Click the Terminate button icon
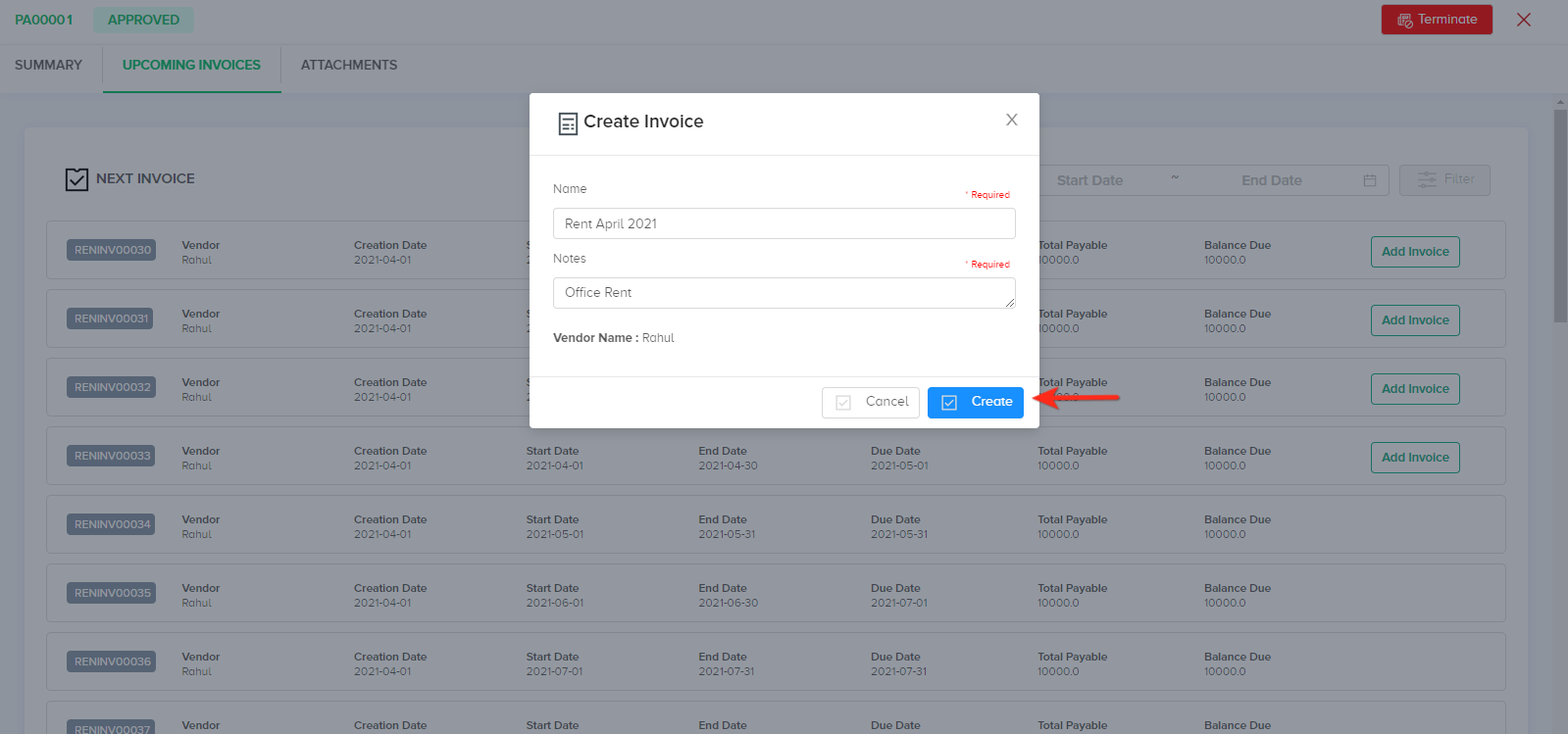This screenshot has height=734, width=1568. point(1405,21)
